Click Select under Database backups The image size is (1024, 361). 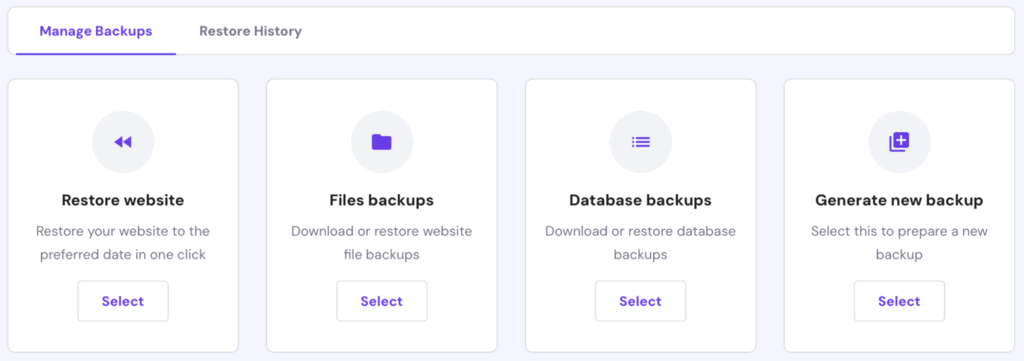pos(641,301)
